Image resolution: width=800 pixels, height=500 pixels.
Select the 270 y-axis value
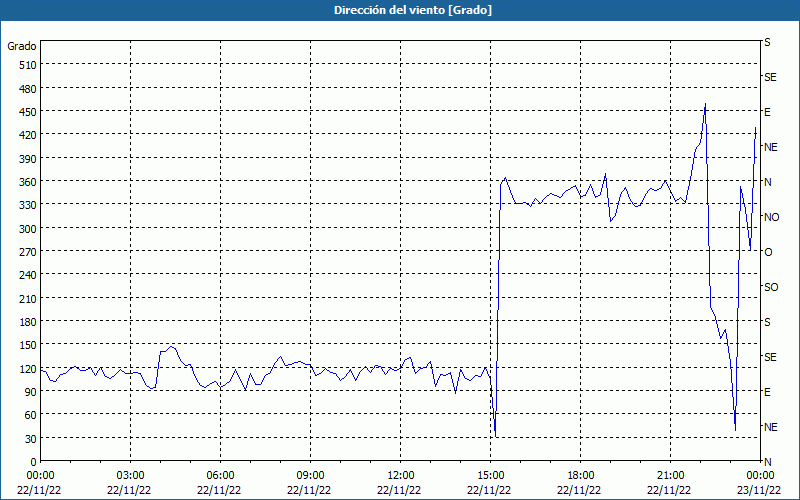[28, 252]
